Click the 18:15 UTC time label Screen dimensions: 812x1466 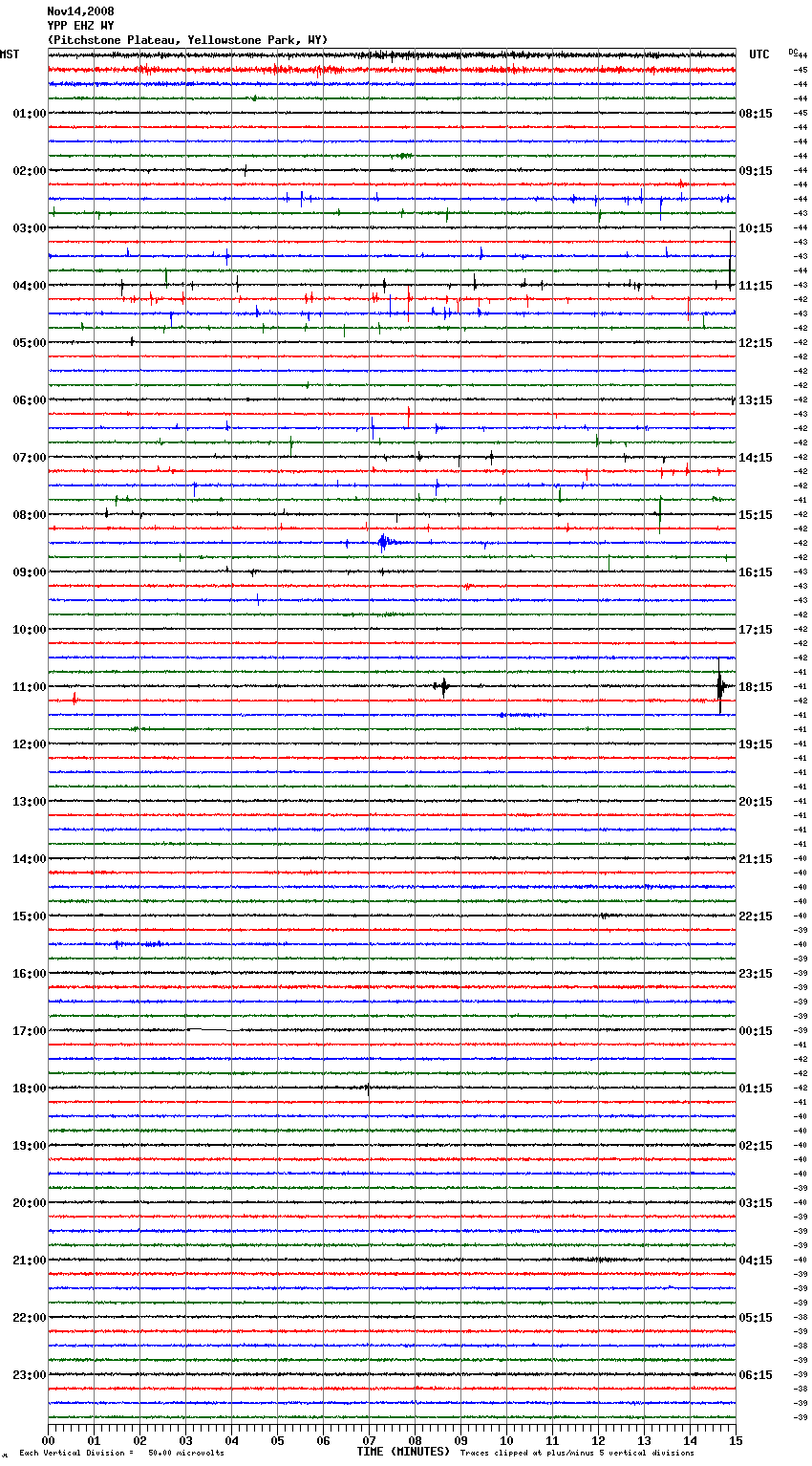[x=756, y=687]
